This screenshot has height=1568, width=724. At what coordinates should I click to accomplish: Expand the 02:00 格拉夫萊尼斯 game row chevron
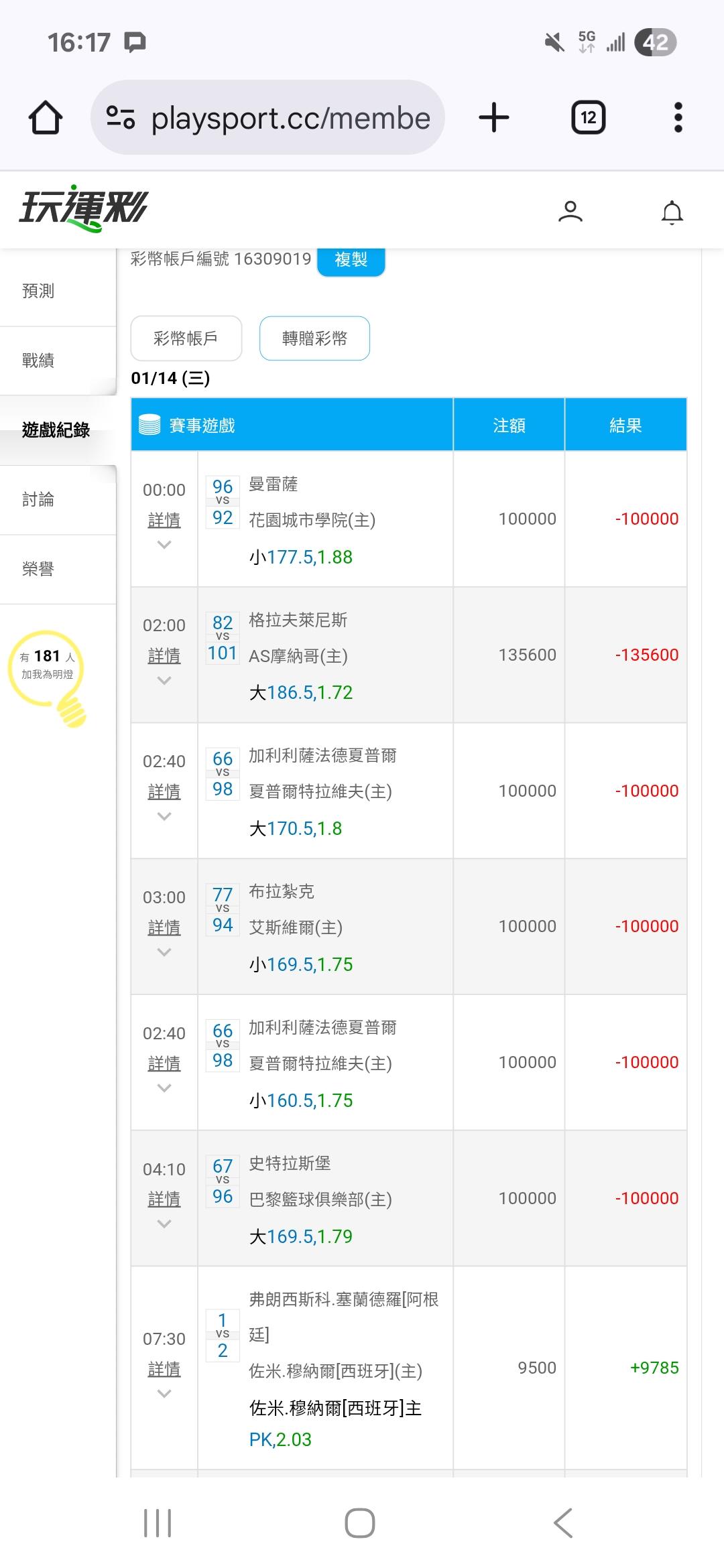pos(164,681)
